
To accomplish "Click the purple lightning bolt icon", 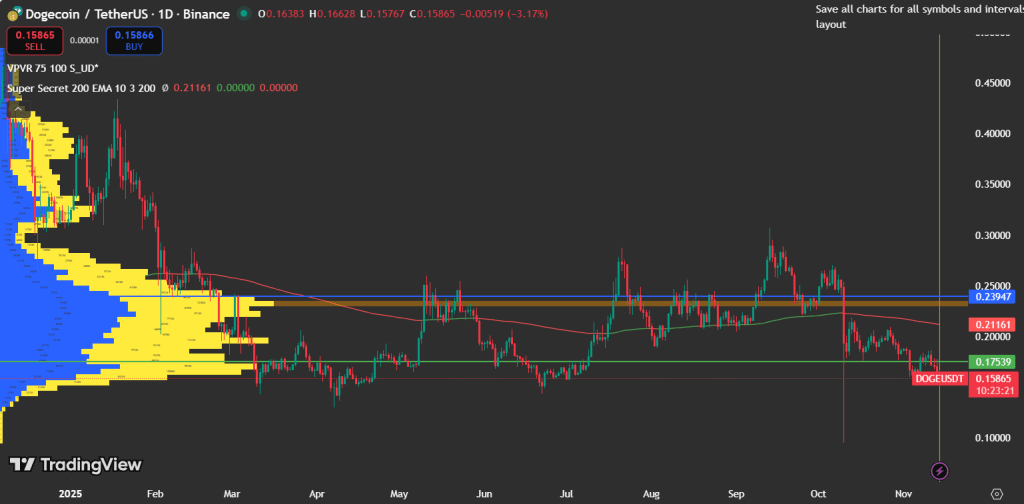I will (939, 470).
